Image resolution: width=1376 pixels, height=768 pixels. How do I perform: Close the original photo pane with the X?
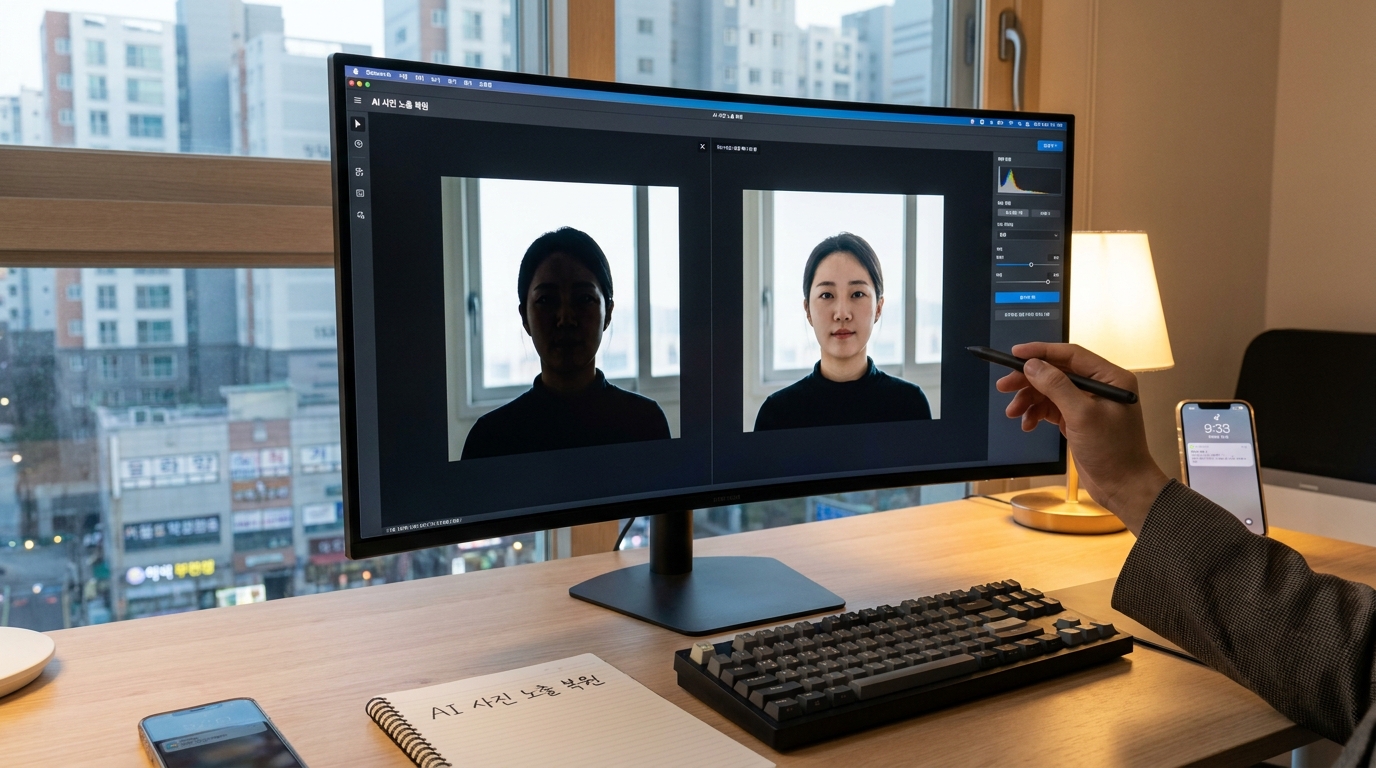pos(702,146)
